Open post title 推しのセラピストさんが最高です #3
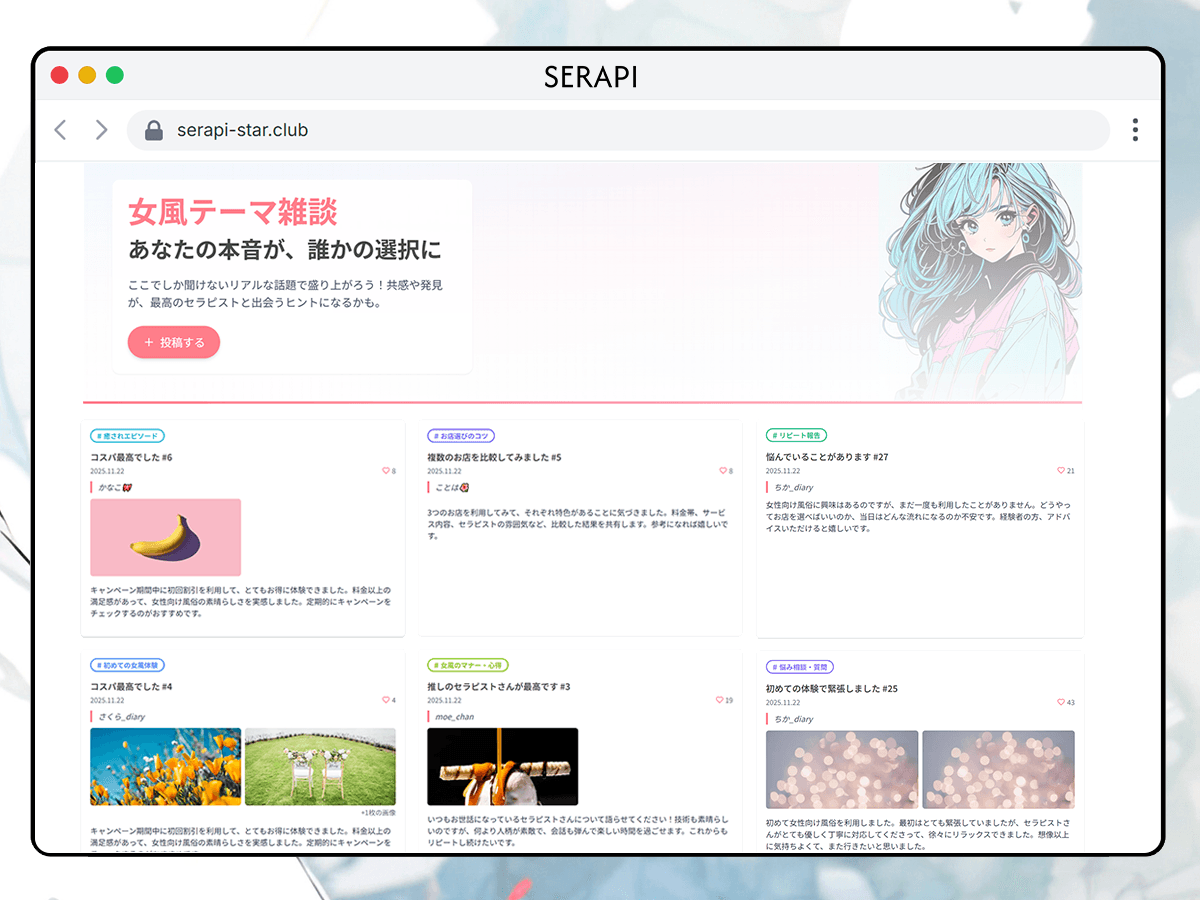1200x900 pixels. point(498,687)
